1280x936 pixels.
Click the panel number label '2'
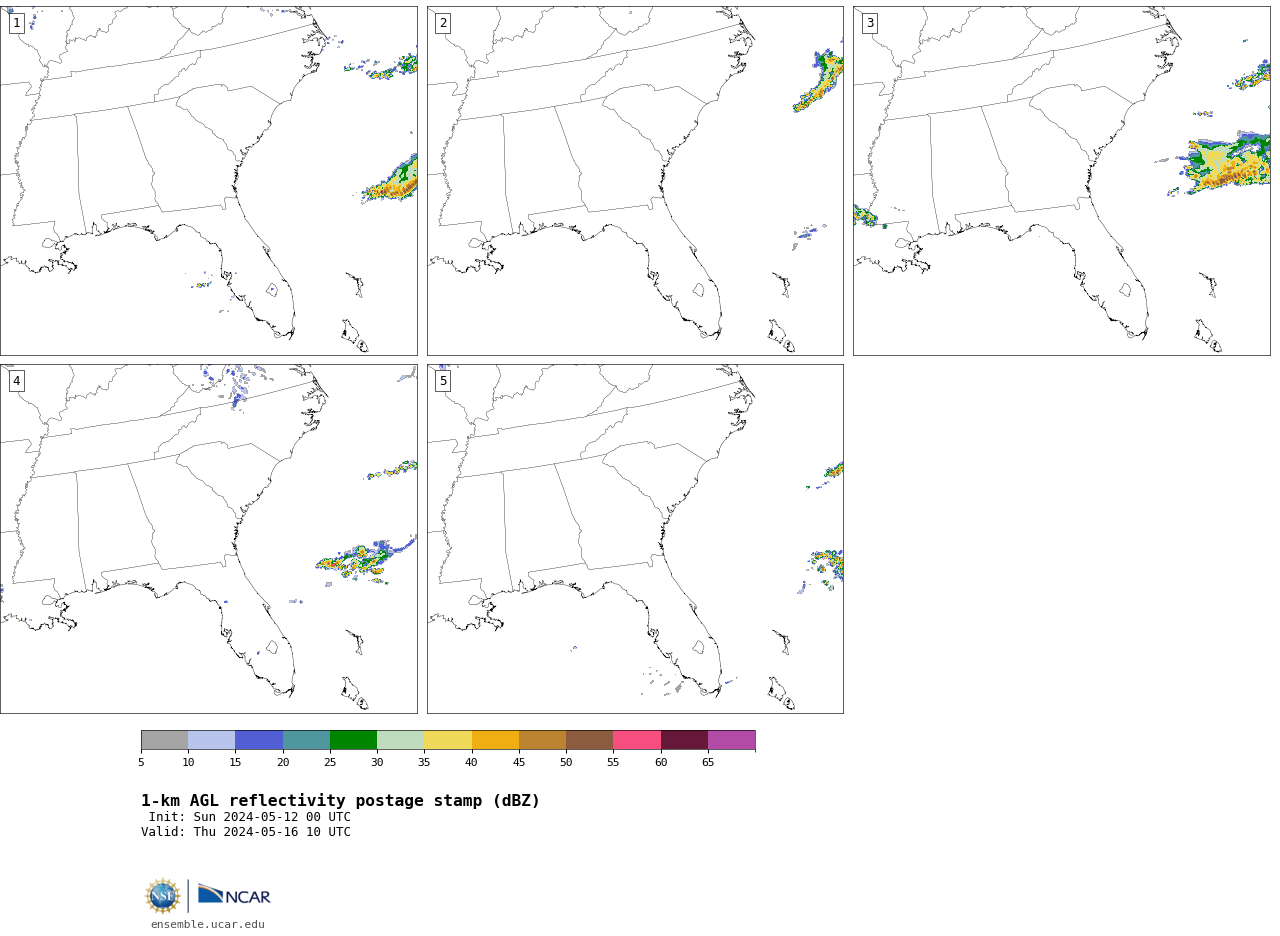[x=443, y=23]
